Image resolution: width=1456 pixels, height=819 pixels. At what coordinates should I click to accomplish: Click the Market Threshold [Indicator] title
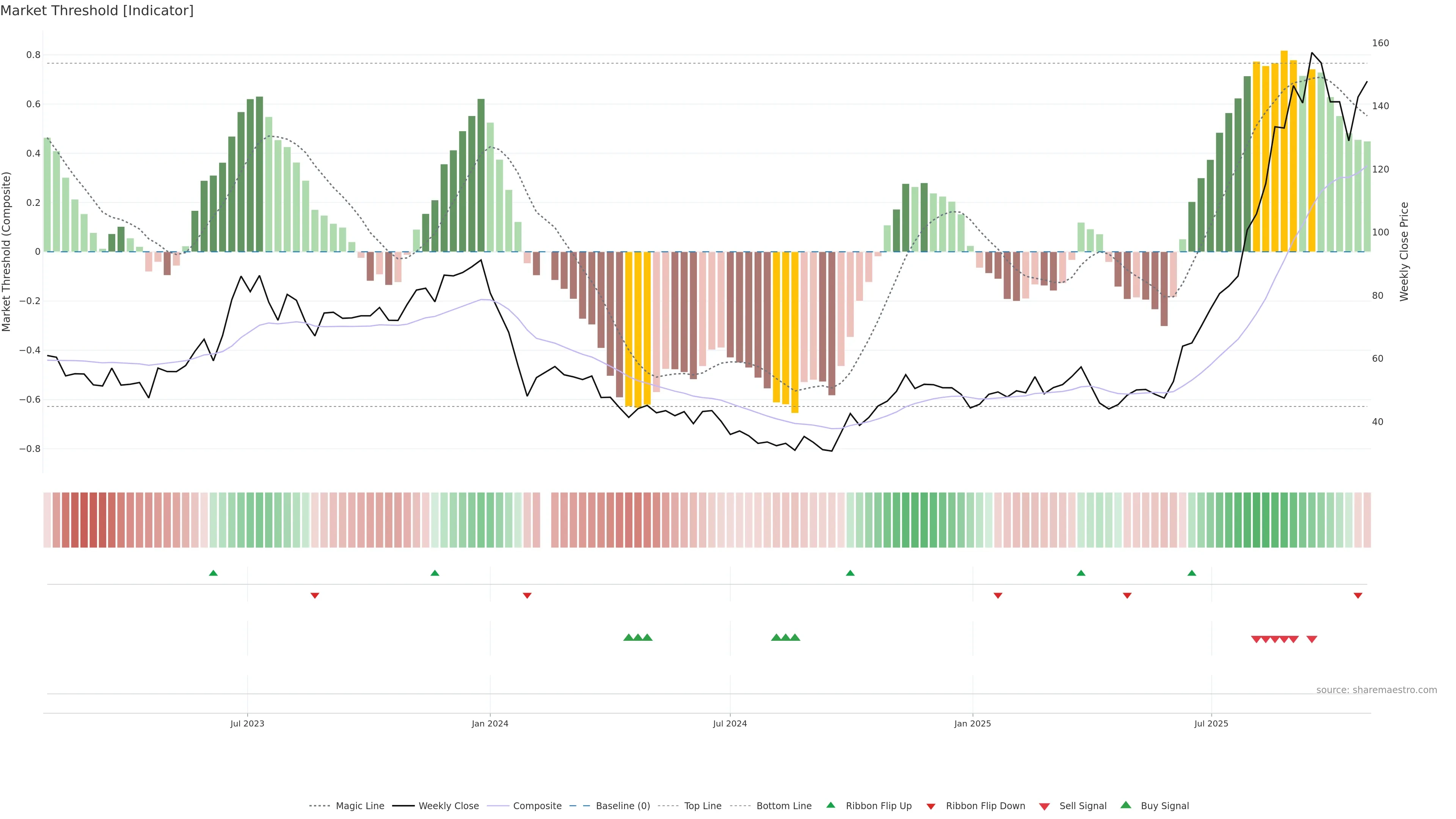[x=97, y=11]
